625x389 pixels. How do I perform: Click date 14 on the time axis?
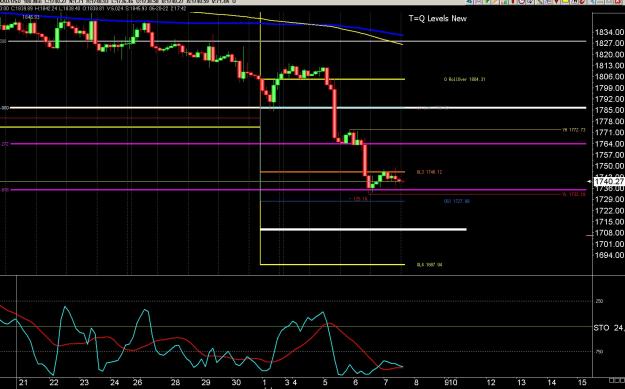tap(551, 383)
